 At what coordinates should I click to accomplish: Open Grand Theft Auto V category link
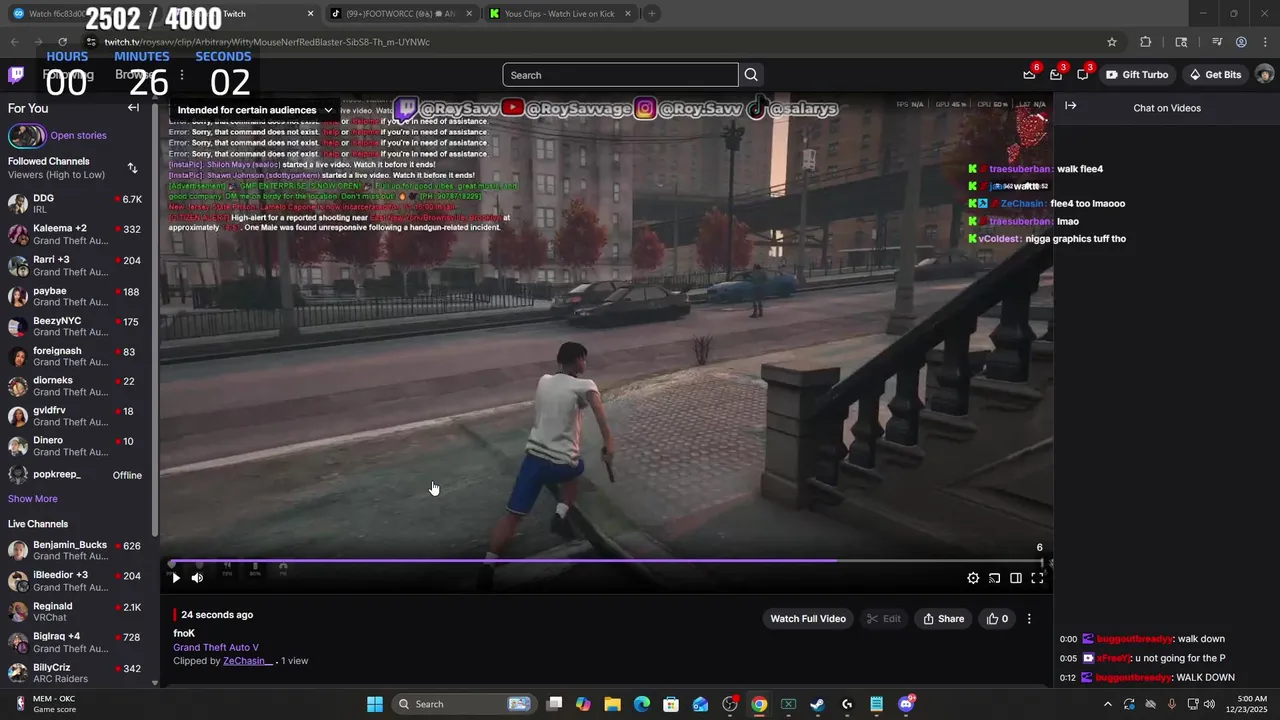click(216, 647)
